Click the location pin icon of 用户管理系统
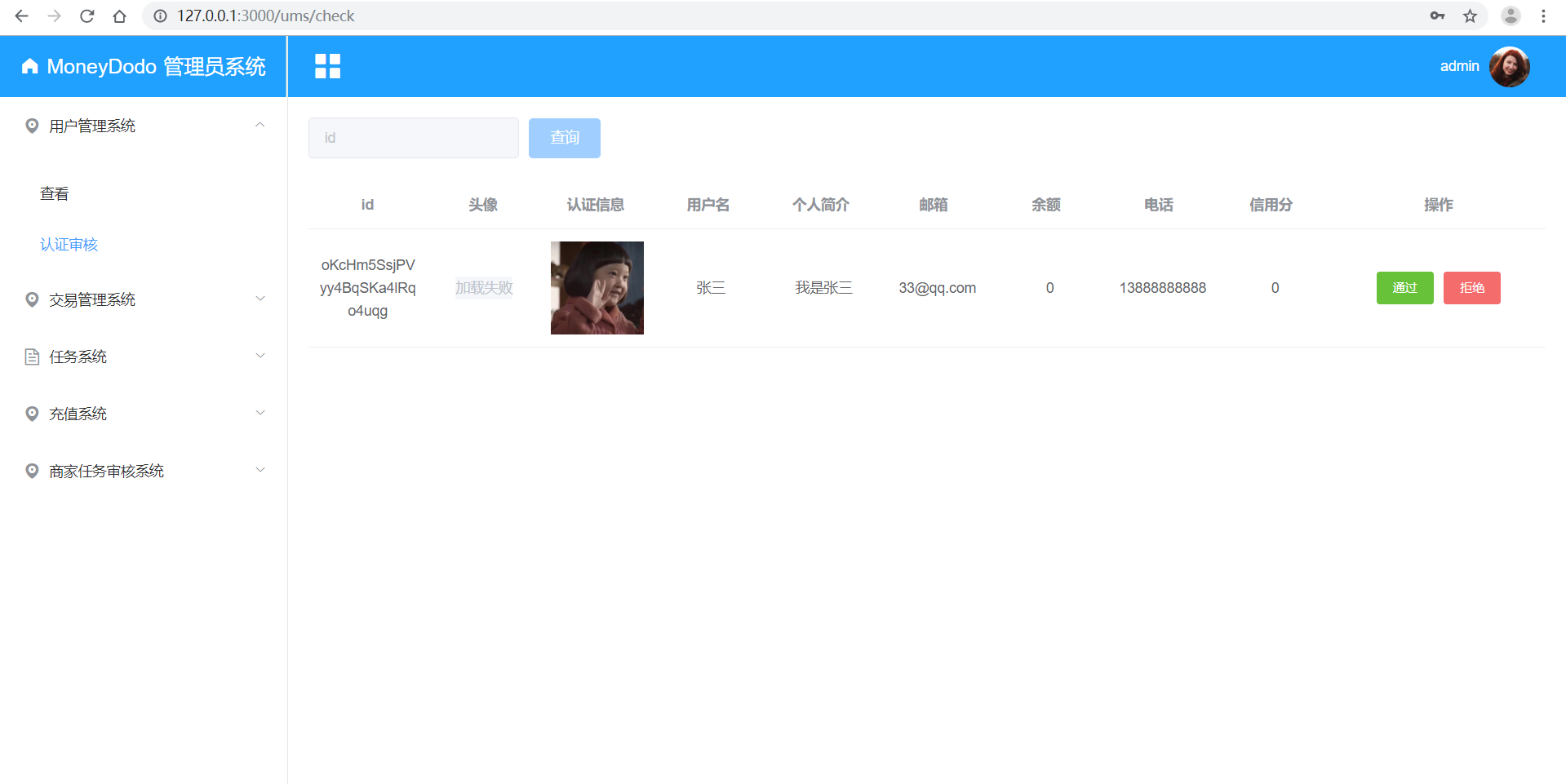The height and width of the screenshot is (784, 1566). click(32, 126)
